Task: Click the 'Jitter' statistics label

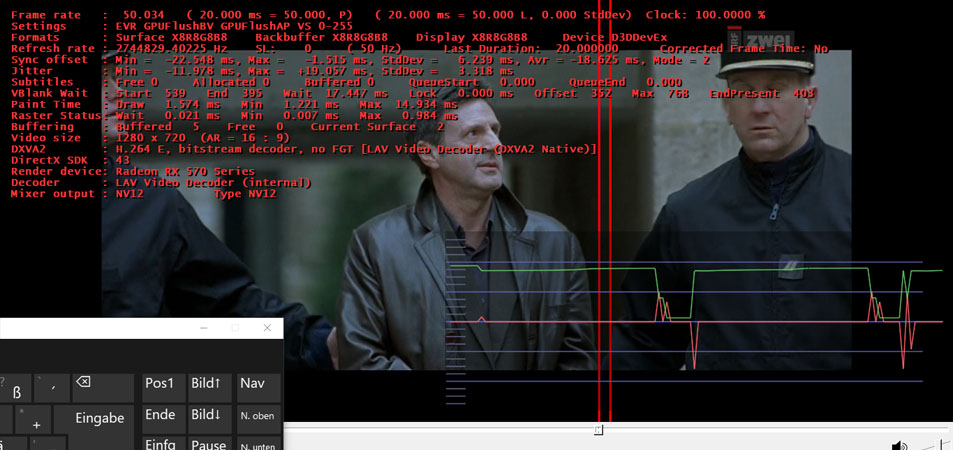Action: [x=31, y=71]
